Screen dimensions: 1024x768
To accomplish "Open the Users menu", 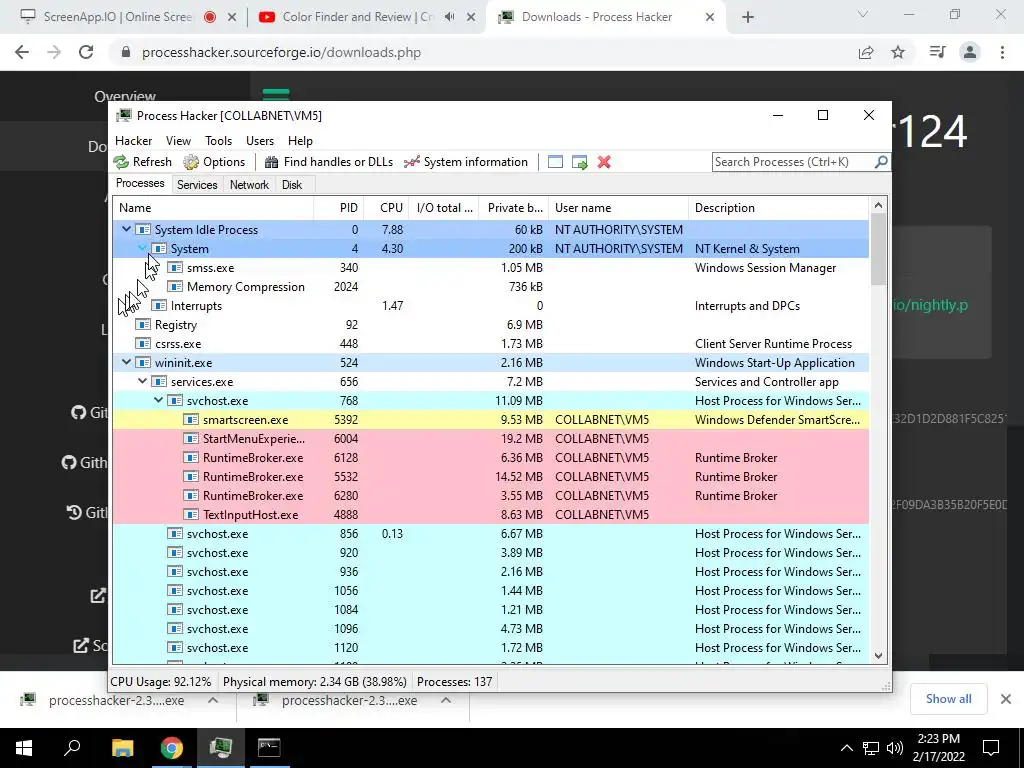I will coord(260,141).
